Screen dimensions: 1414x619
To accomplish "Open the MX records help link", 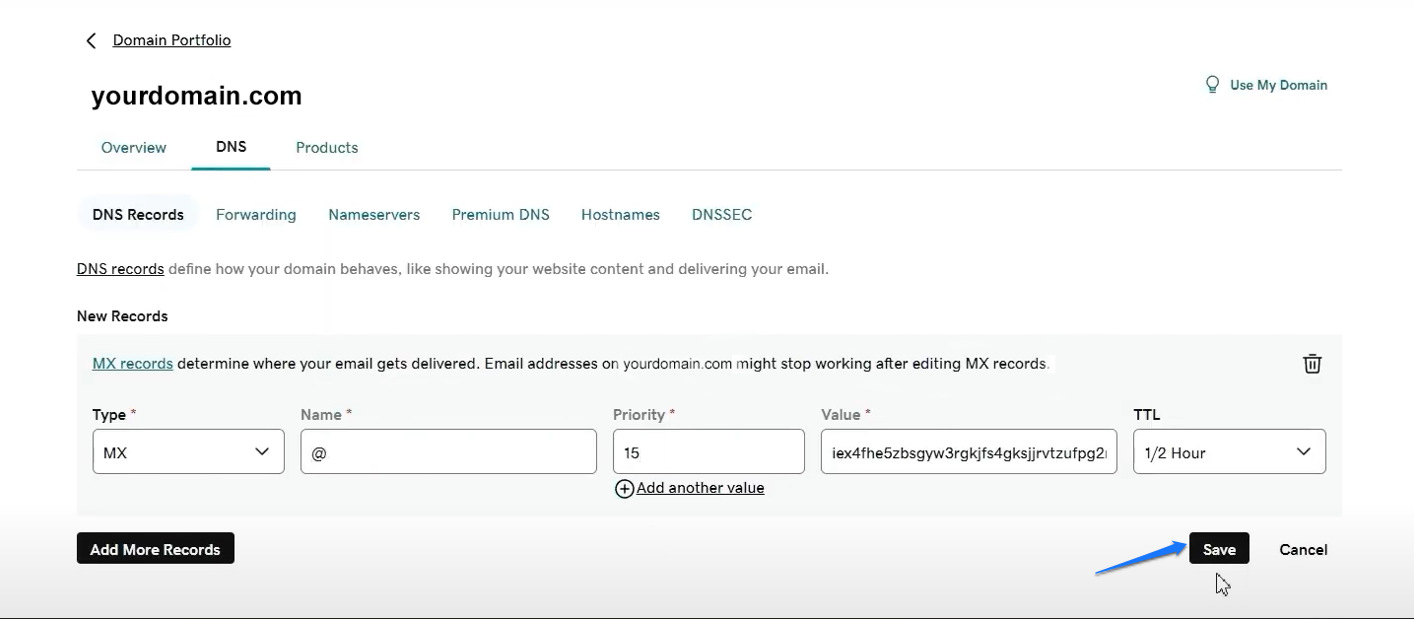I will (132, 364).
